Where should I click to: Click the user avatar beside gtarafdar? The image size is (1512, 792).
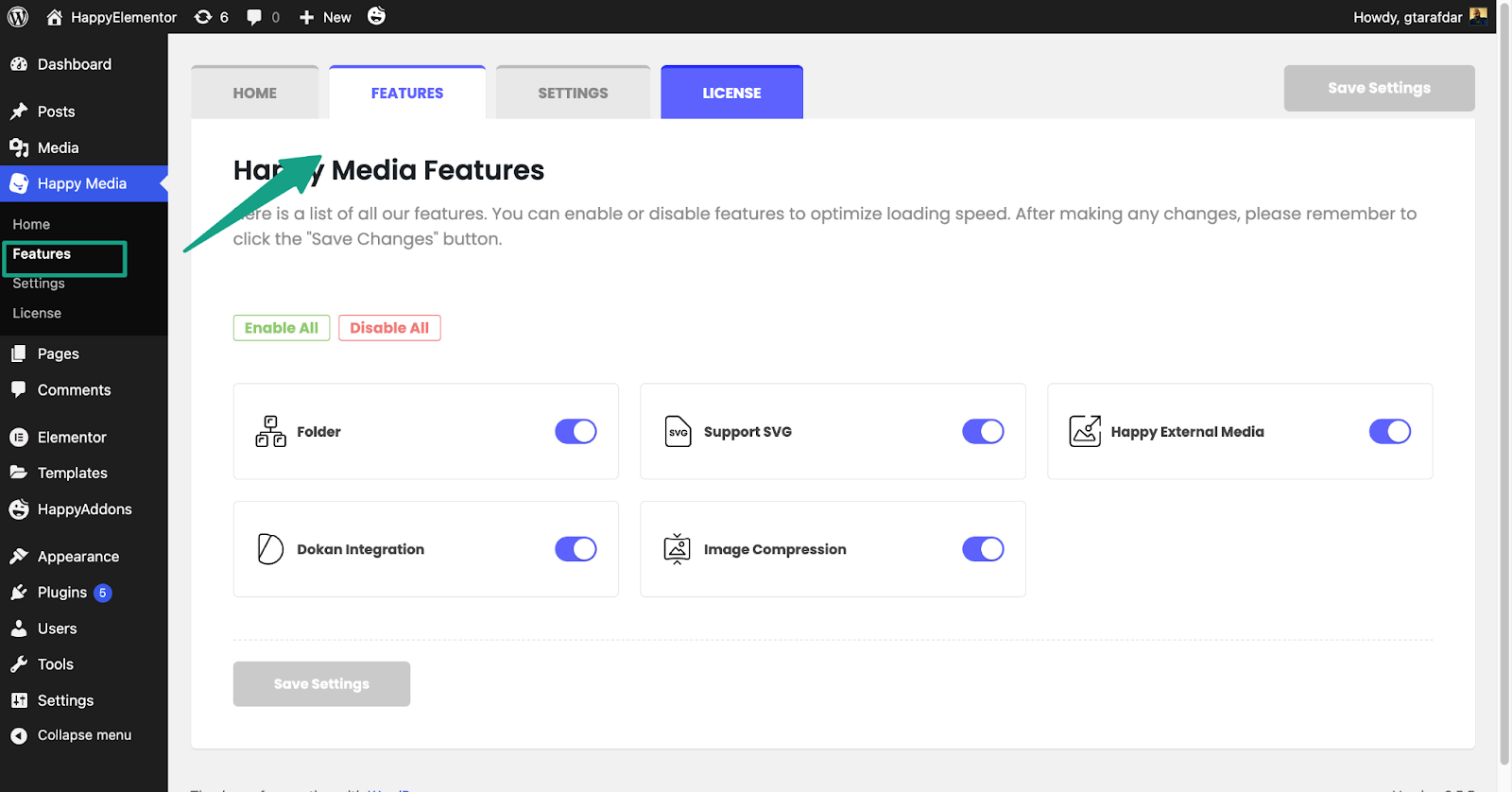(1479, 16)
